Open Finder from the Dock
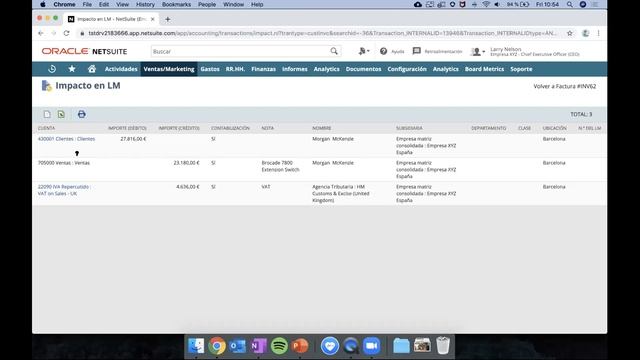Image resolution: width=640 pixels, height=360 pixels. 196,346
